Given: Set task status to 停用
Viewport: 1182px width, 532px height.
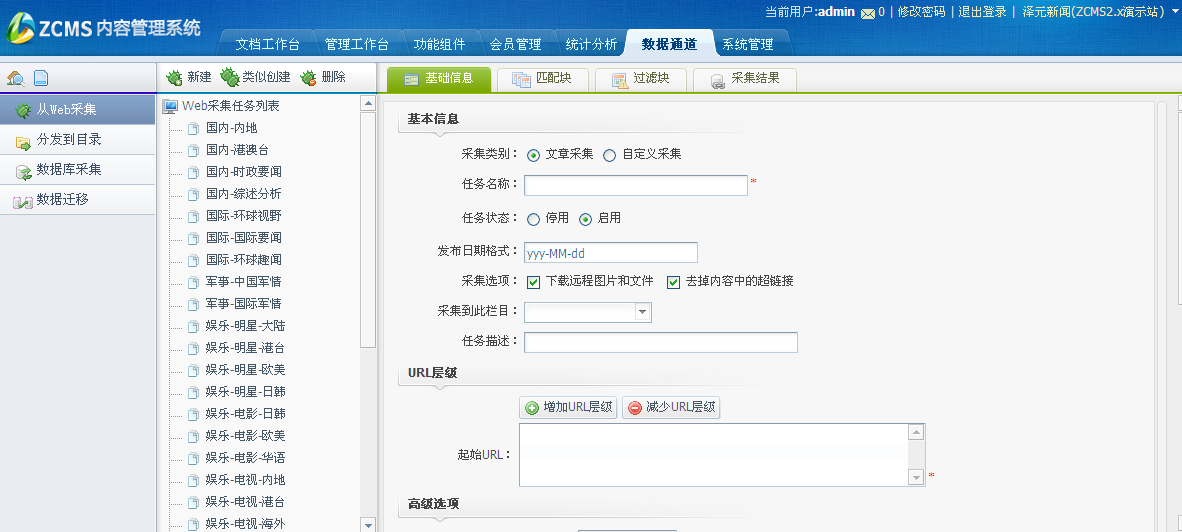Looking at the screenshot, I should pos(534,219).
